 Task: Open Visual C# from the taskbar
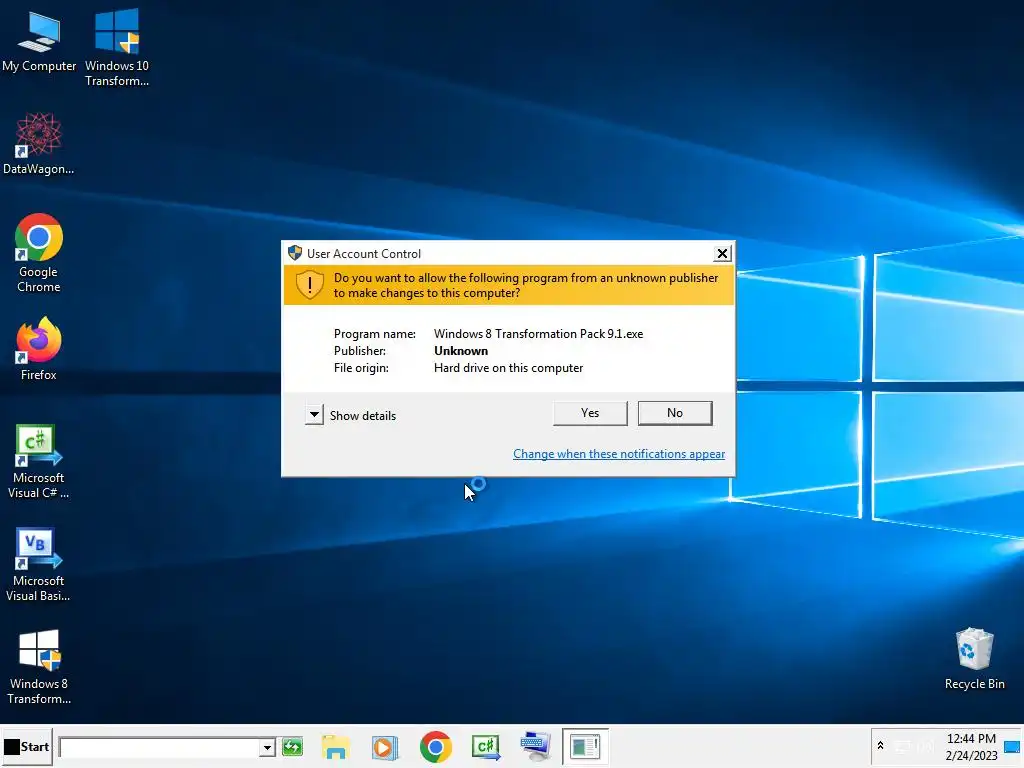coord(485,746)
